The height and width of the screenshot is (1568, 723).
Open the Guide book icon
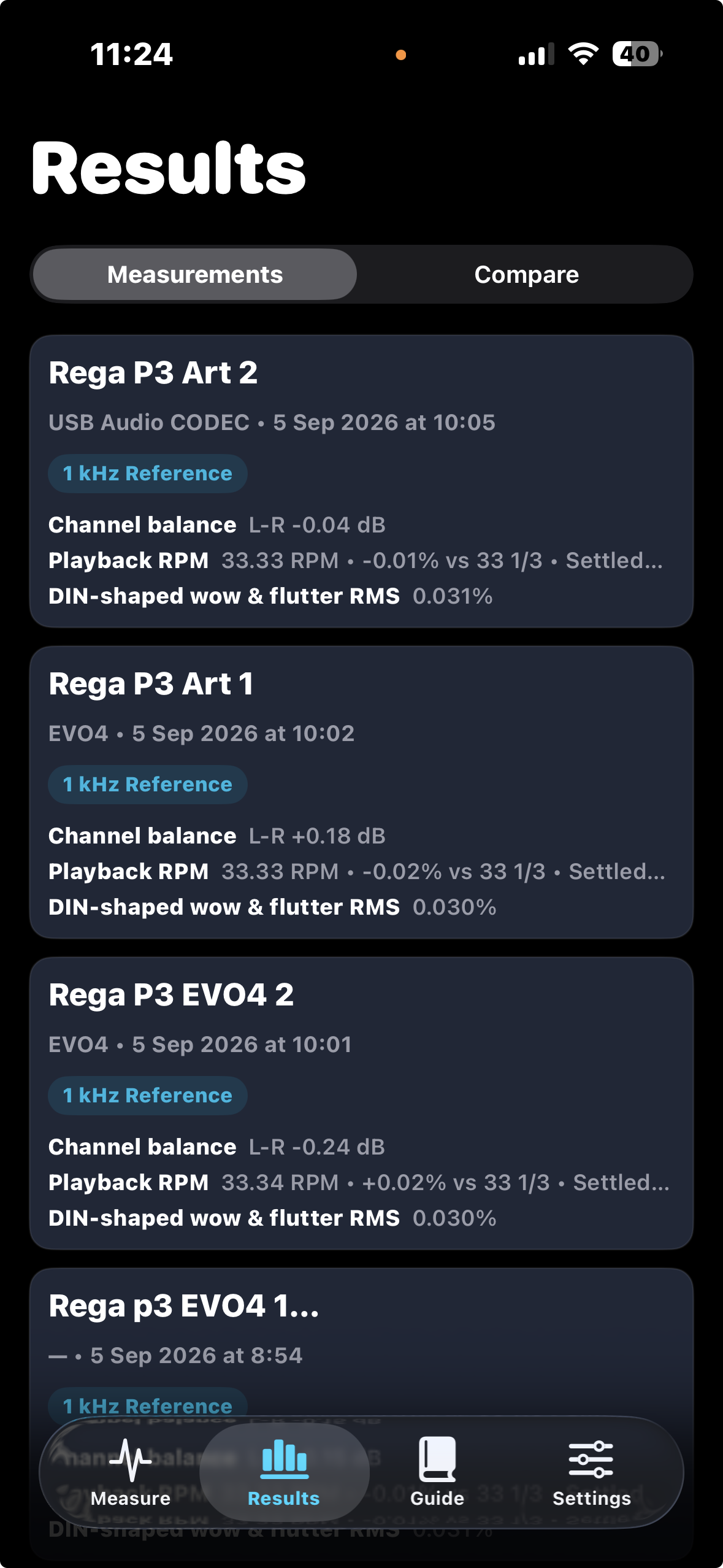[437, 1459]
